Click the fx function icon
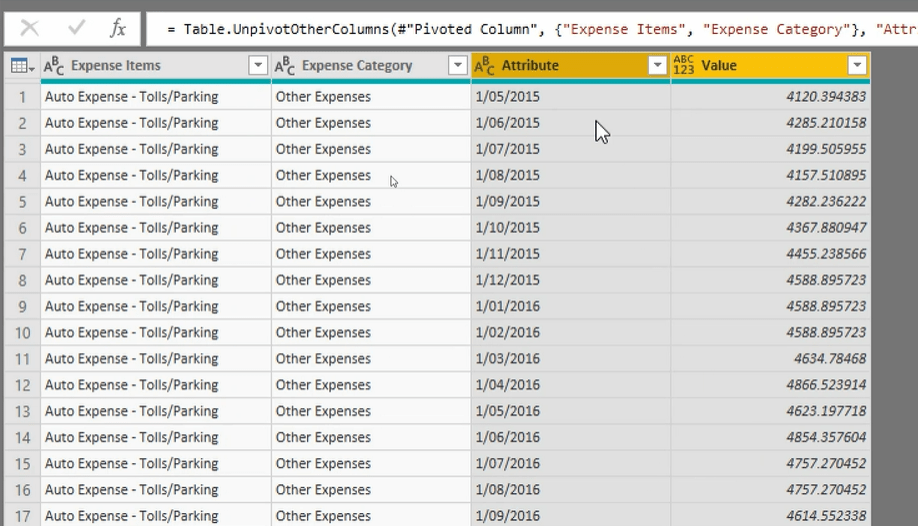 point(118,28)
